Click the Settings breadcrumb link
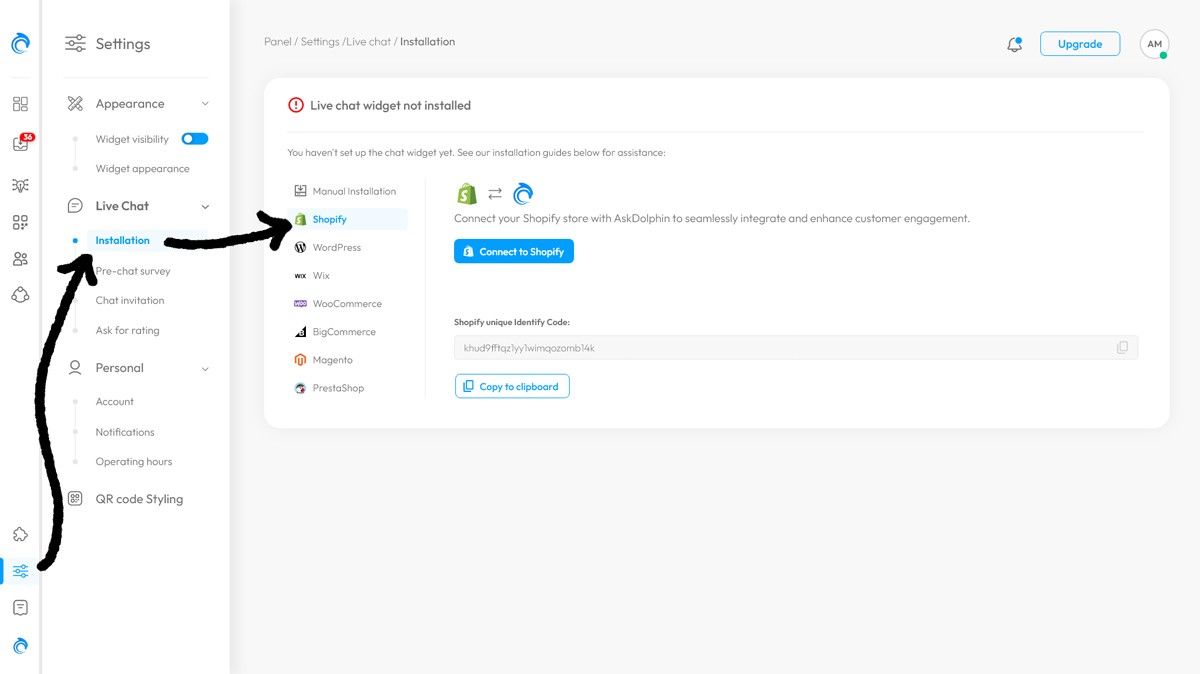 (320, 42)
